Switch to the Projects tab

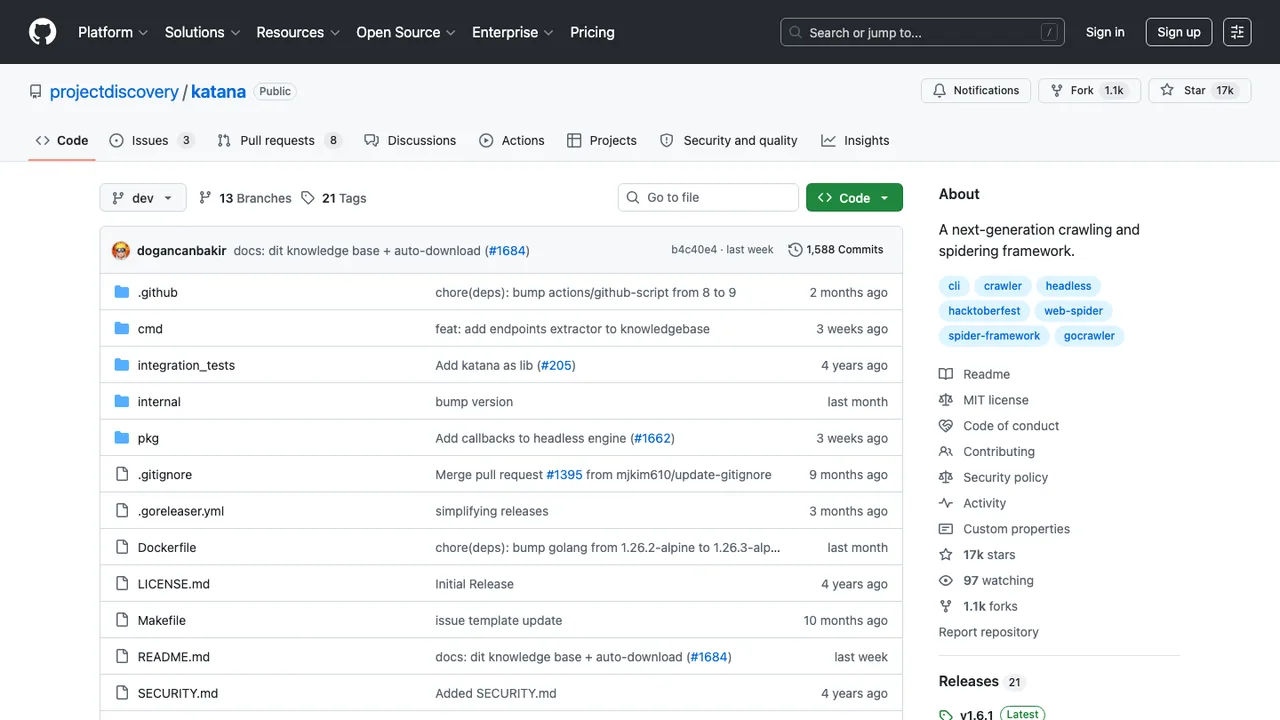tap(602, 141)
